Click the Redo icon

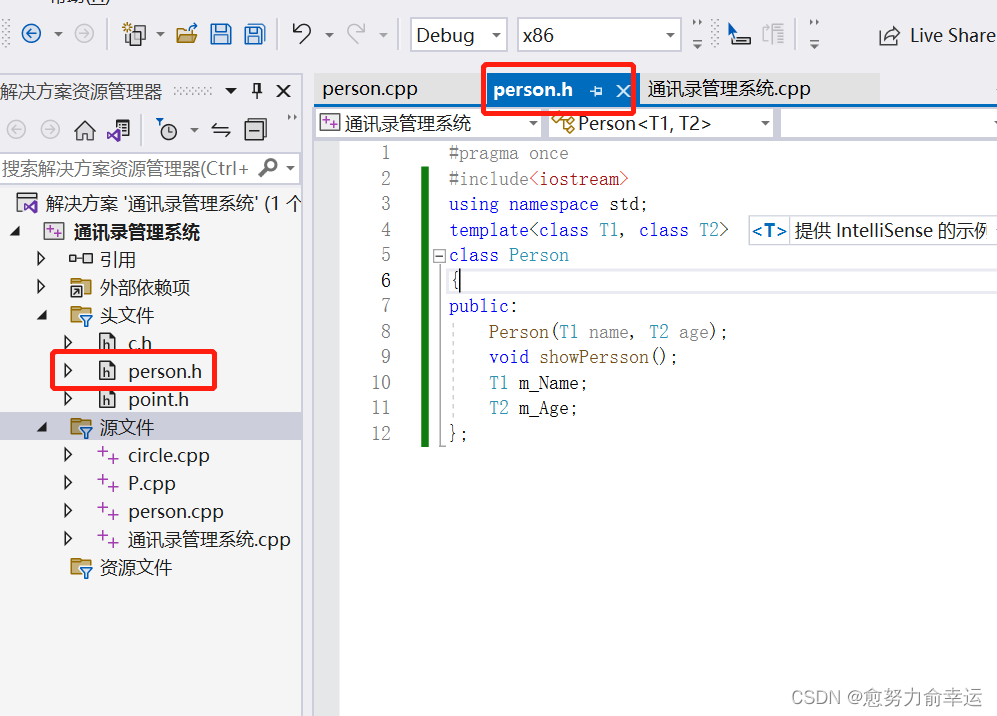tap(356, 33)
